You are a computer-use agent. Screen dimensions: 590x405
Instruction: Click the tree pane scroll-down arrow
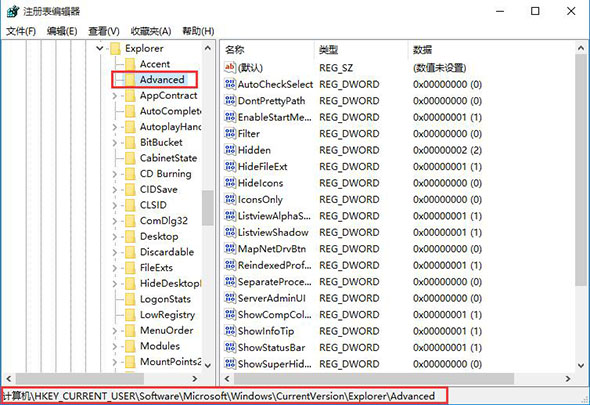[208, 365]
